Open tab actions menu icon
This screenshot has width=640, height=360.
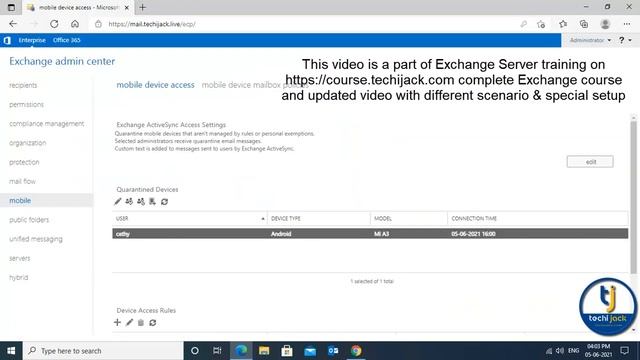(11, 7)
